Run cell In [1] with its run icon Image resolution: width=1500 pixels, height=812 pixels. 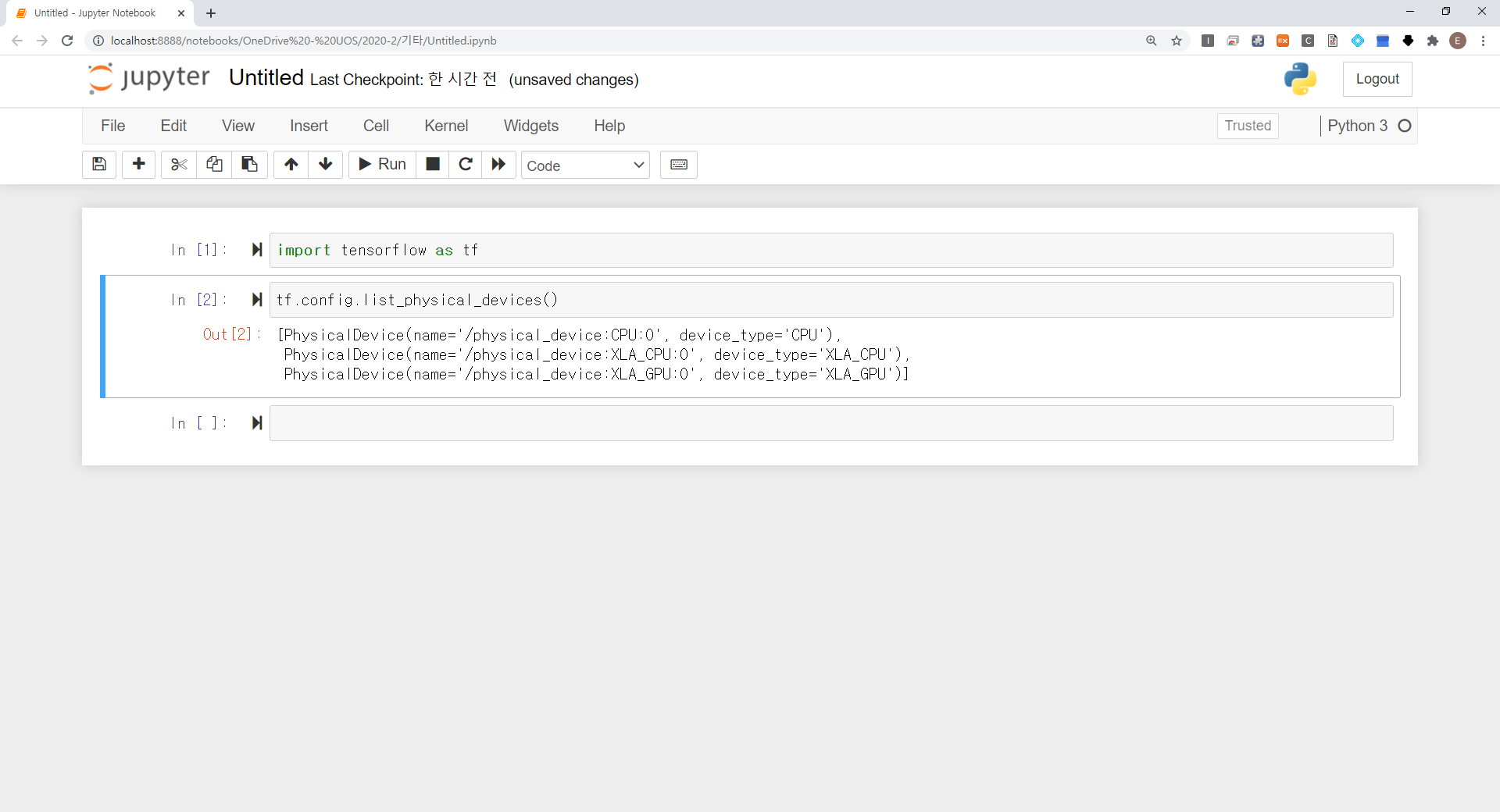click(257, 250)
